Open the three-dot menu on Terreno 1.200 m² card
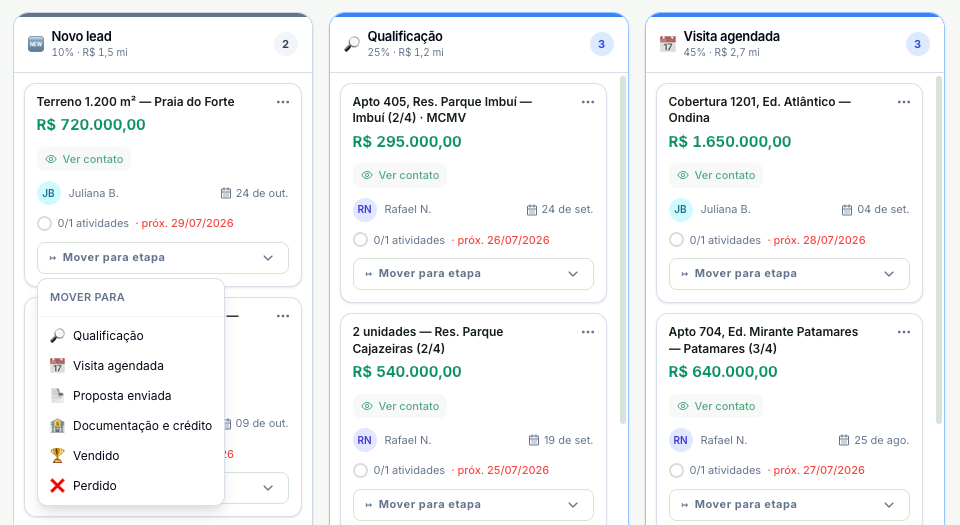The image size is (960, 525). 282,102
